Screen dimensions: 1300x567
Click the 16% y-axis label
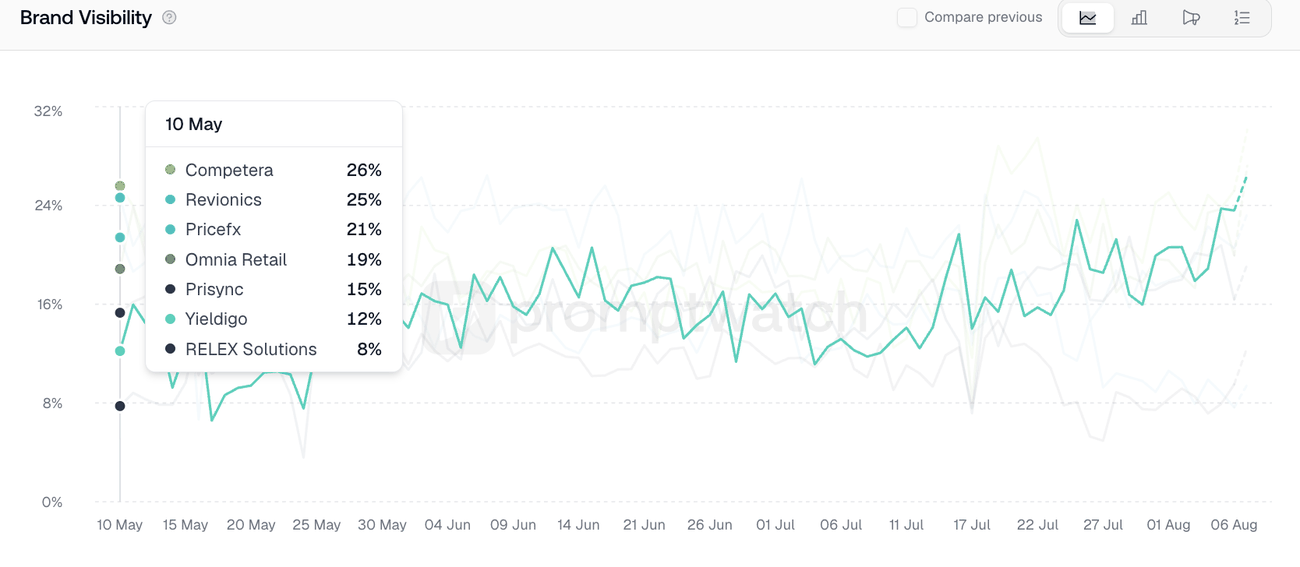(x=49, y=304)
